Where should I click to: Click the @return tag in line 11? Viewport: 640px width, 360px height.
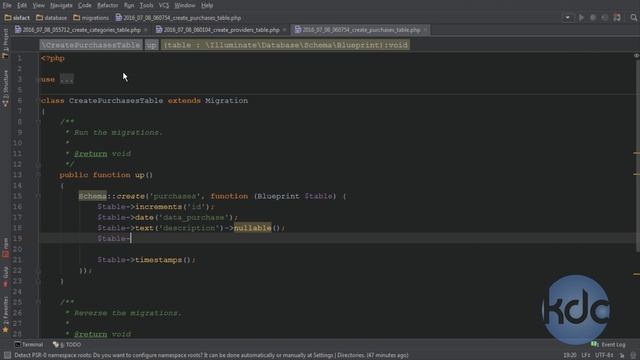(91, 153)
